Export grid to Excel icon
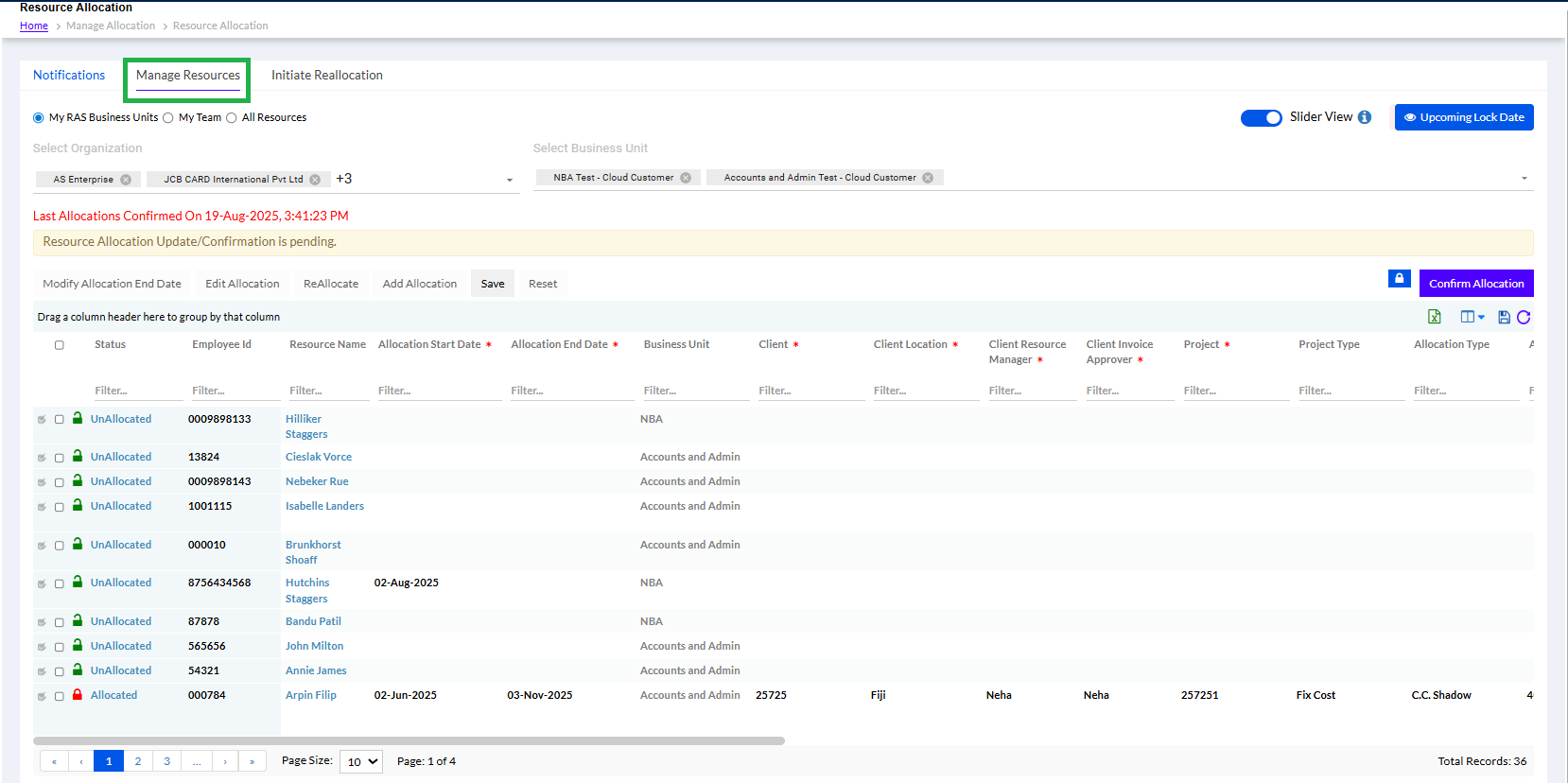This screenshot has height=783, width=1568. click(1434, 317)
